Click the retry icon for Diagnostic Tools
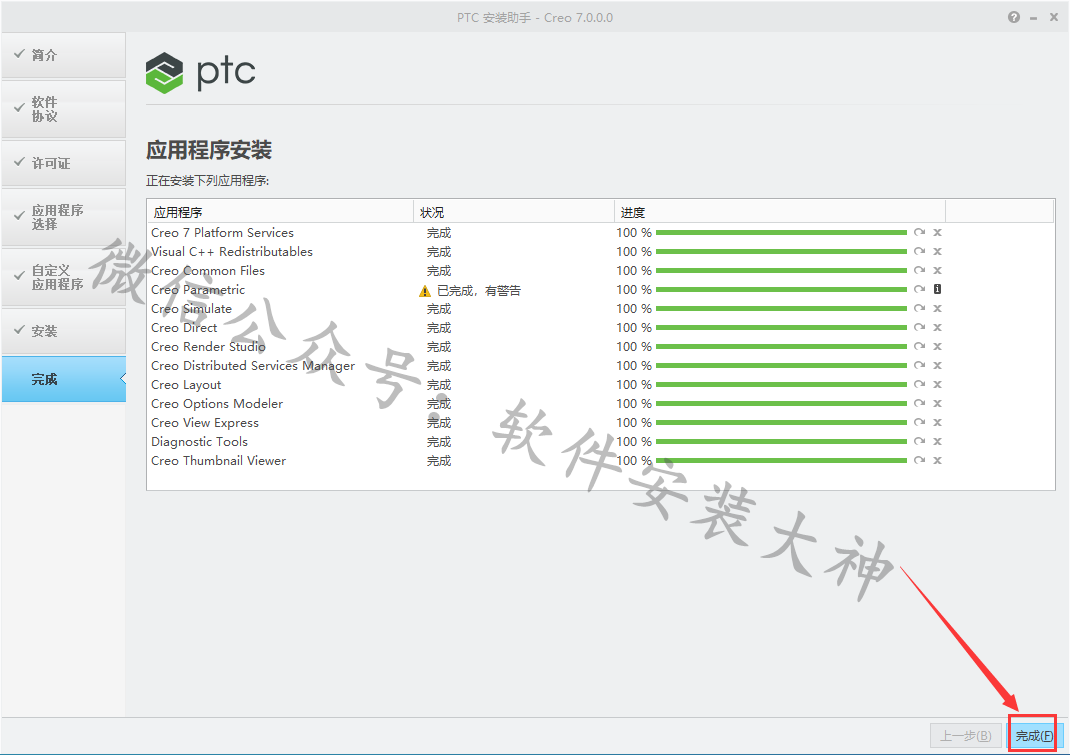The image size is (1070, 755). [x=919, y=442]
